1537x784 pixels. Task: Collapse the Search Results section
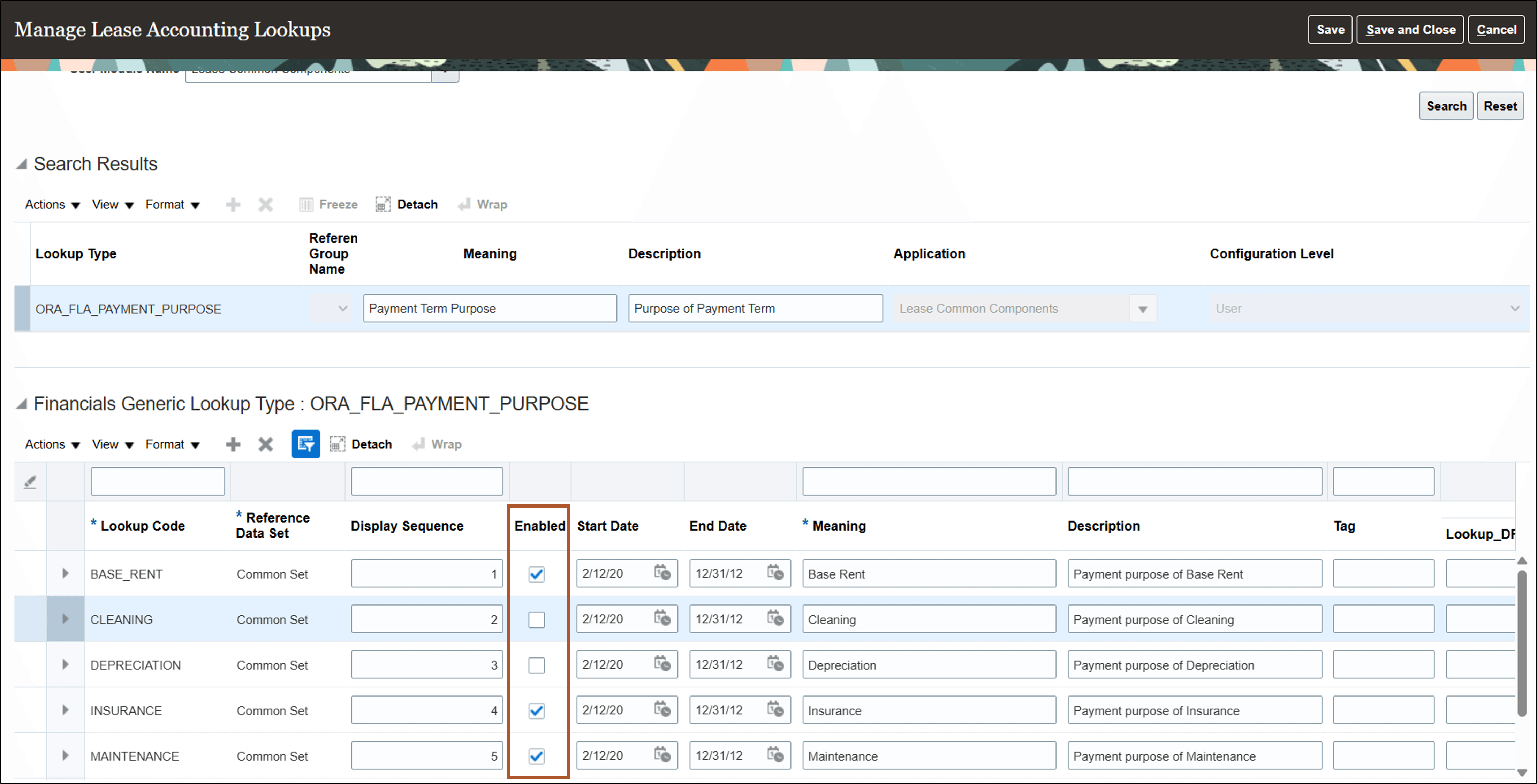[x=22, y=163]
